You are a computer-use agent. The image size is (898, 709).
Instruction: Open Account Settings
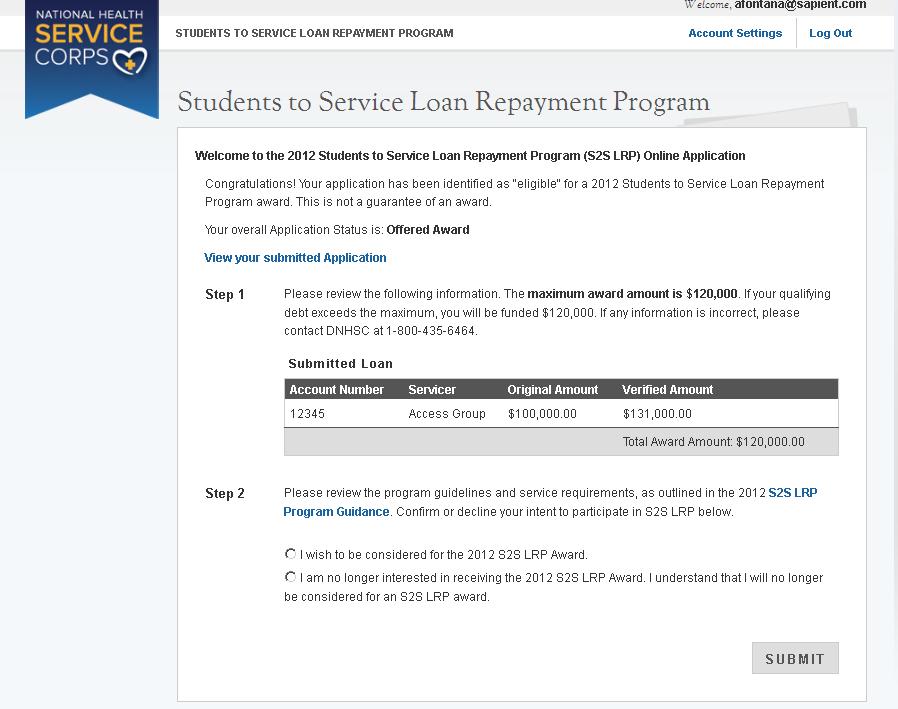(735, 33)
